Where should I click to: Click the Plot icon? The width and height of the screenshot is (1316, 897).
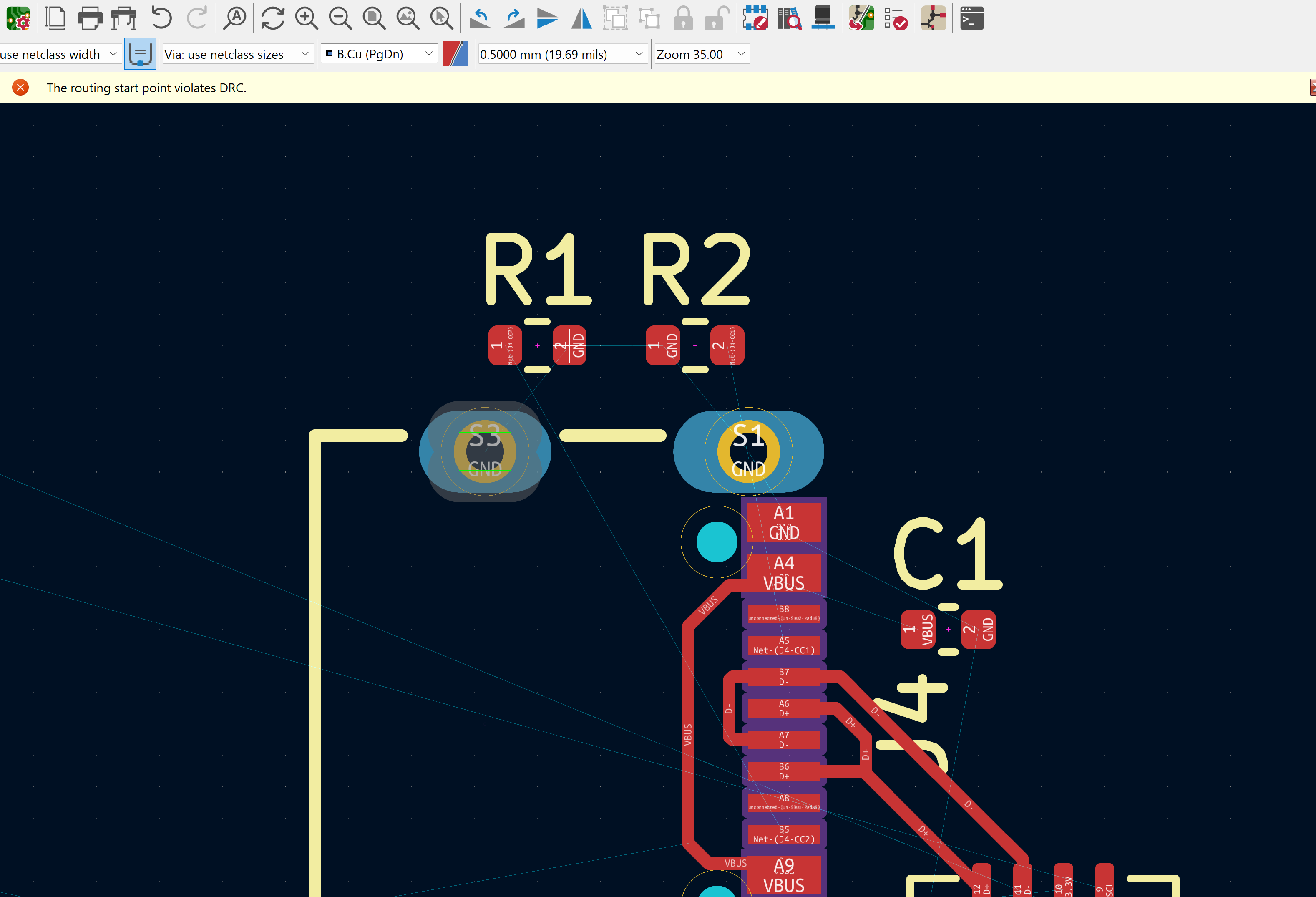click(x=123, y=19)
